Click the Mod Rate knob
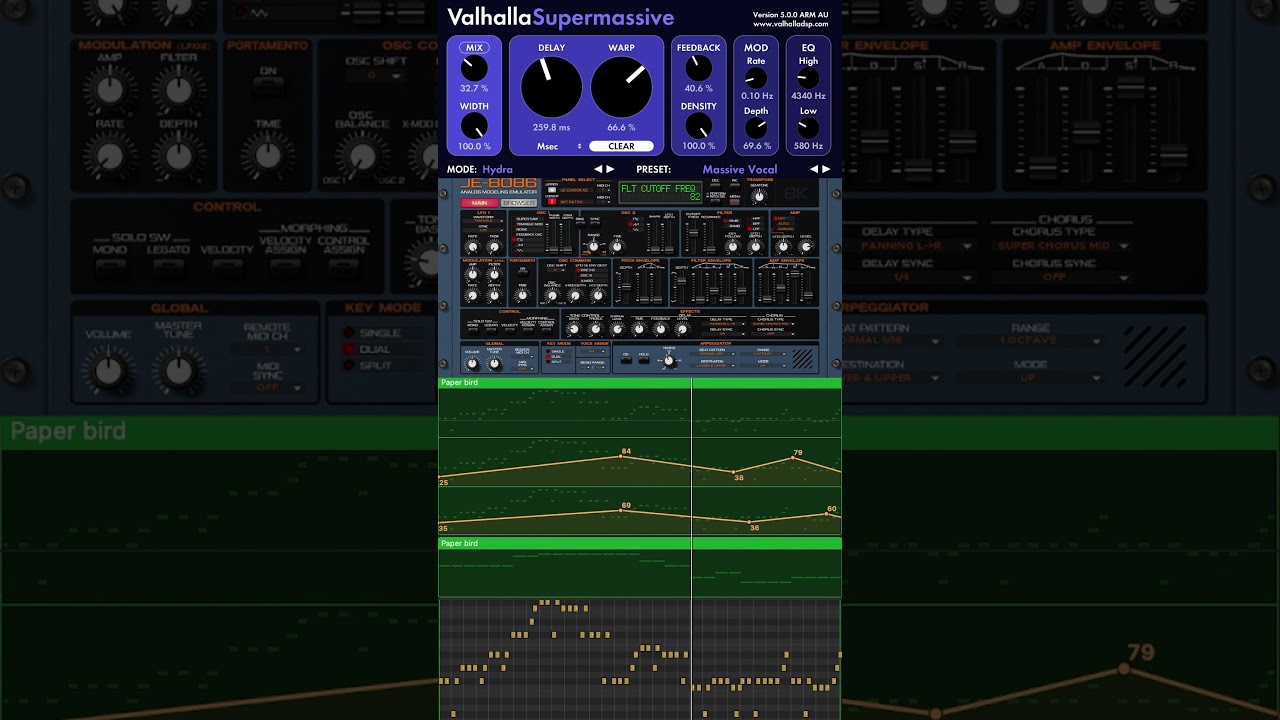The width and height of the screenshot is (1280, 720). (756, 78)
